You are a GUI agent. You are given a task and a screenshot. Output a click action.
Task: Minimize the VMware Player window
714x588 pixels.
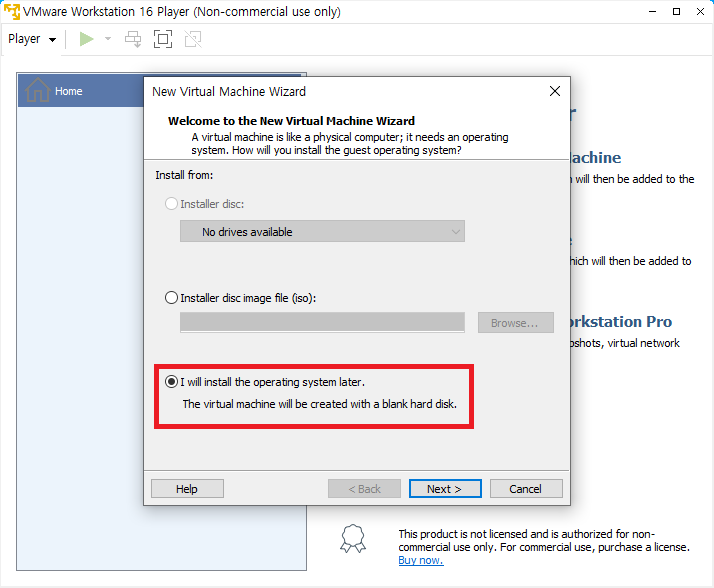click(x=653, y=11)
